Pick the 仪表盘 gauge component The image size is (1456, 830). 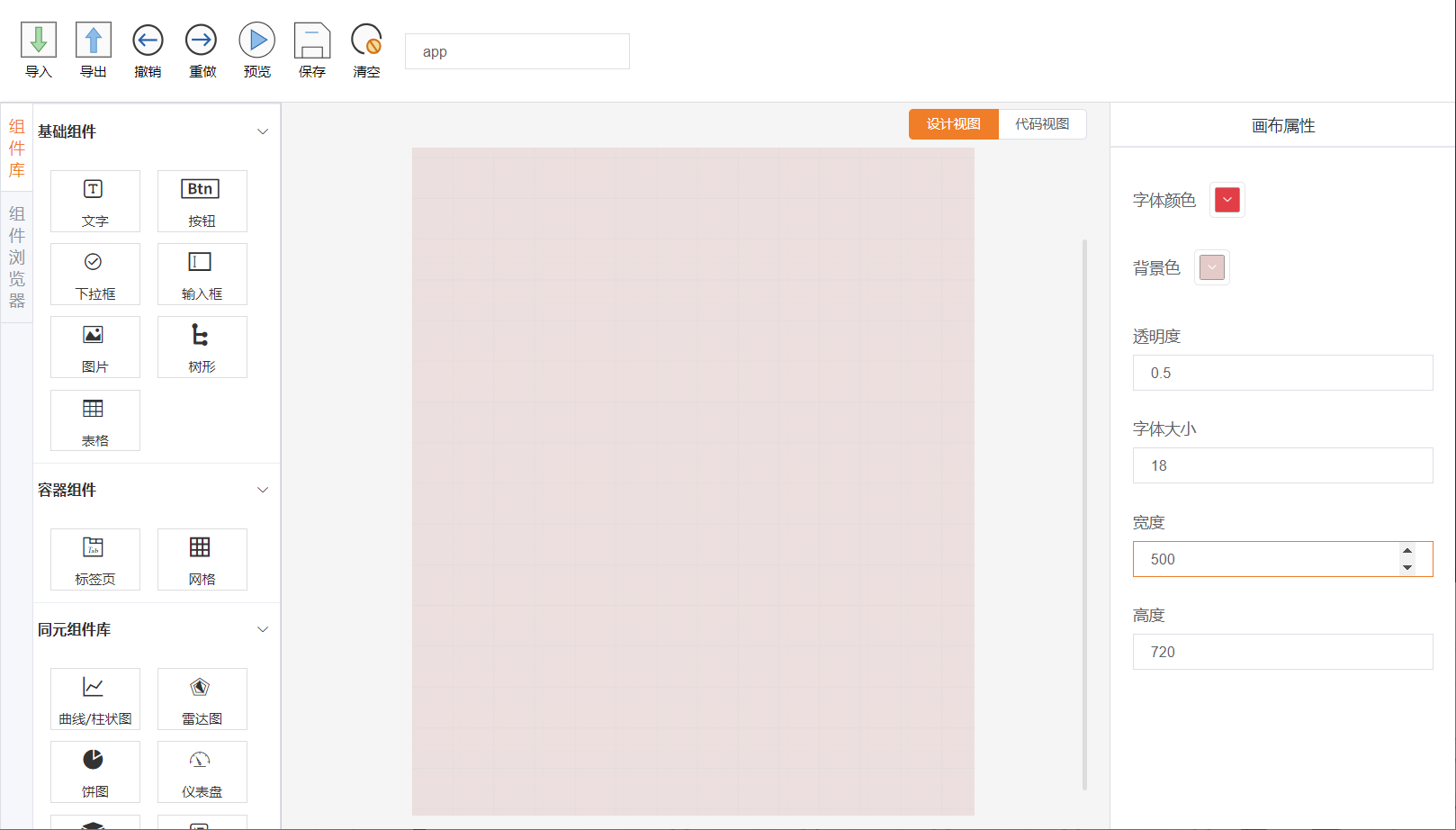pos(202,771)
